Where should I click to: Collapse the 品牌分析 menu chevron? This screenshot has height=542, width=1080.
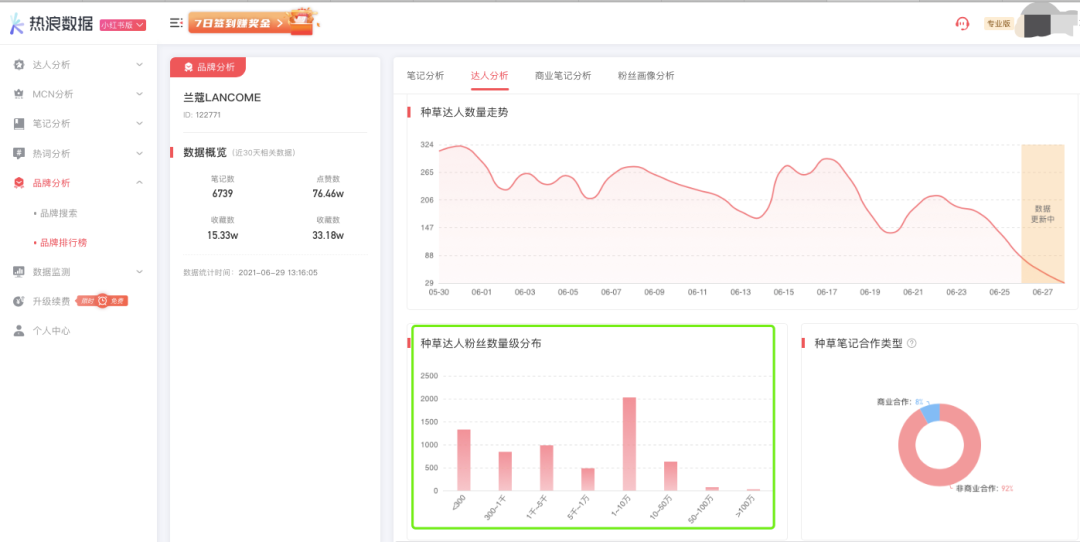[x=140, y=183]
